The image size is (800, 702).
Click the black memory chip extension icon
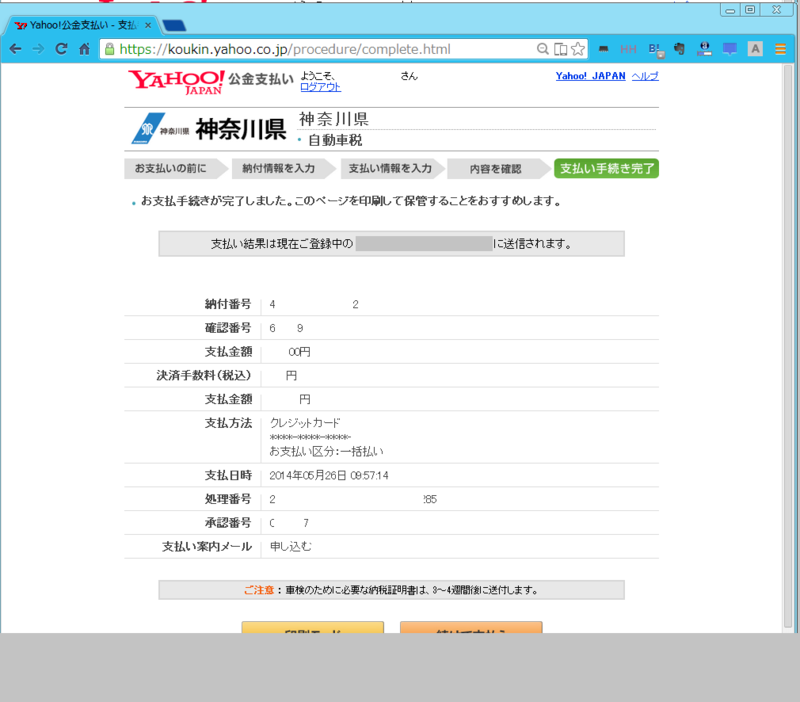604,49
